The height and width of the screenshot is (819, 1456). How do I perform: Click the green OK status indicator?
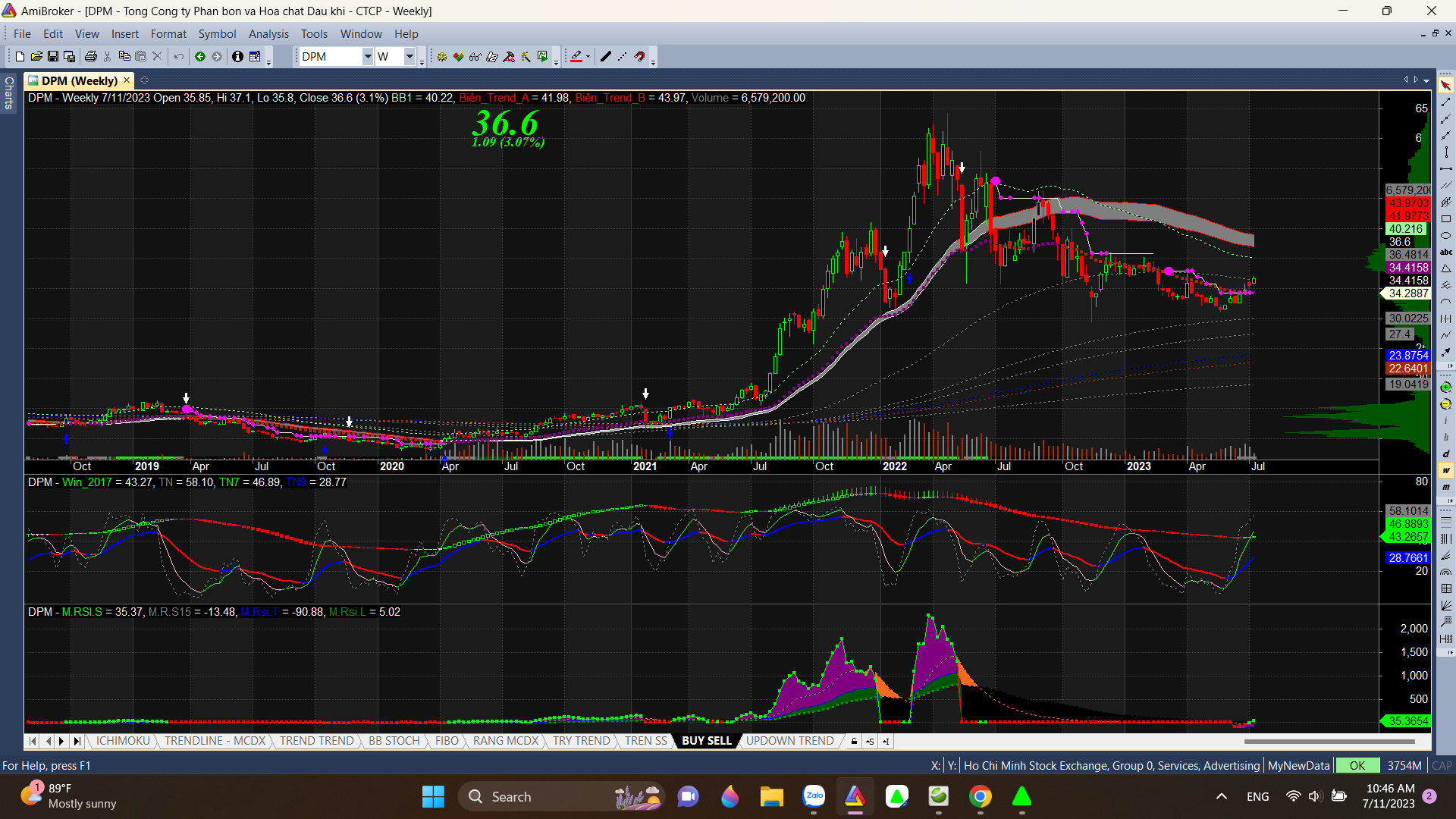(1357, 766)
